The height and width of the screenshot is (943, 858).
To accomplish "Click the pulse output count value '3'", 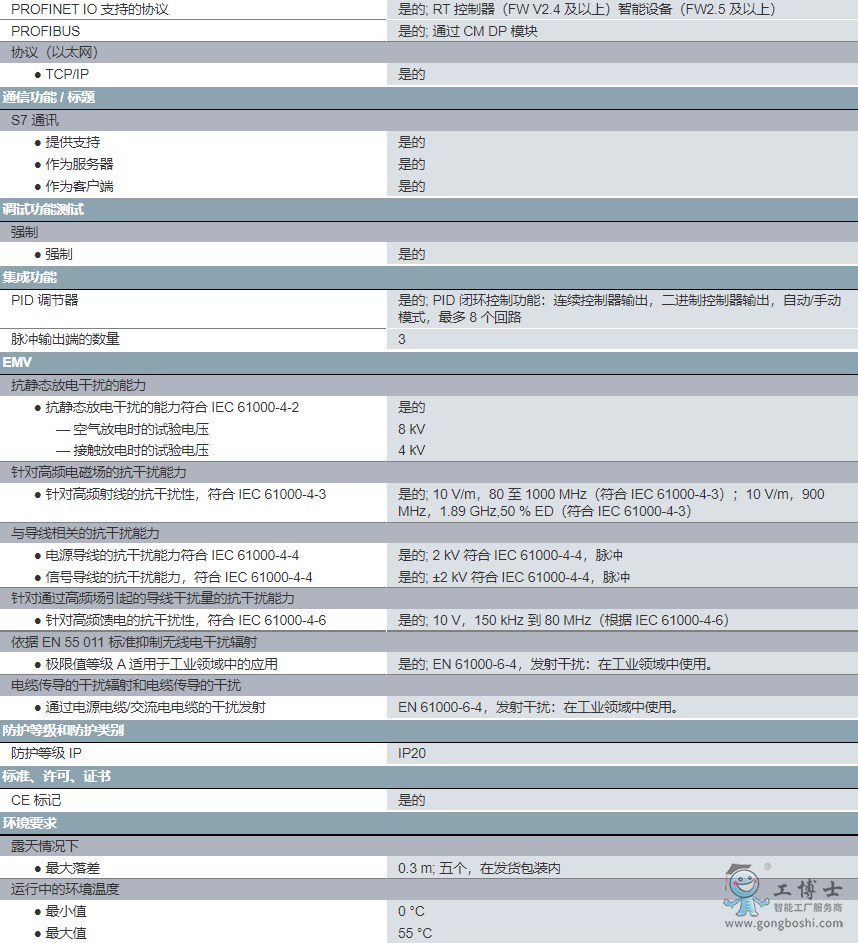I will click(402, 339).
